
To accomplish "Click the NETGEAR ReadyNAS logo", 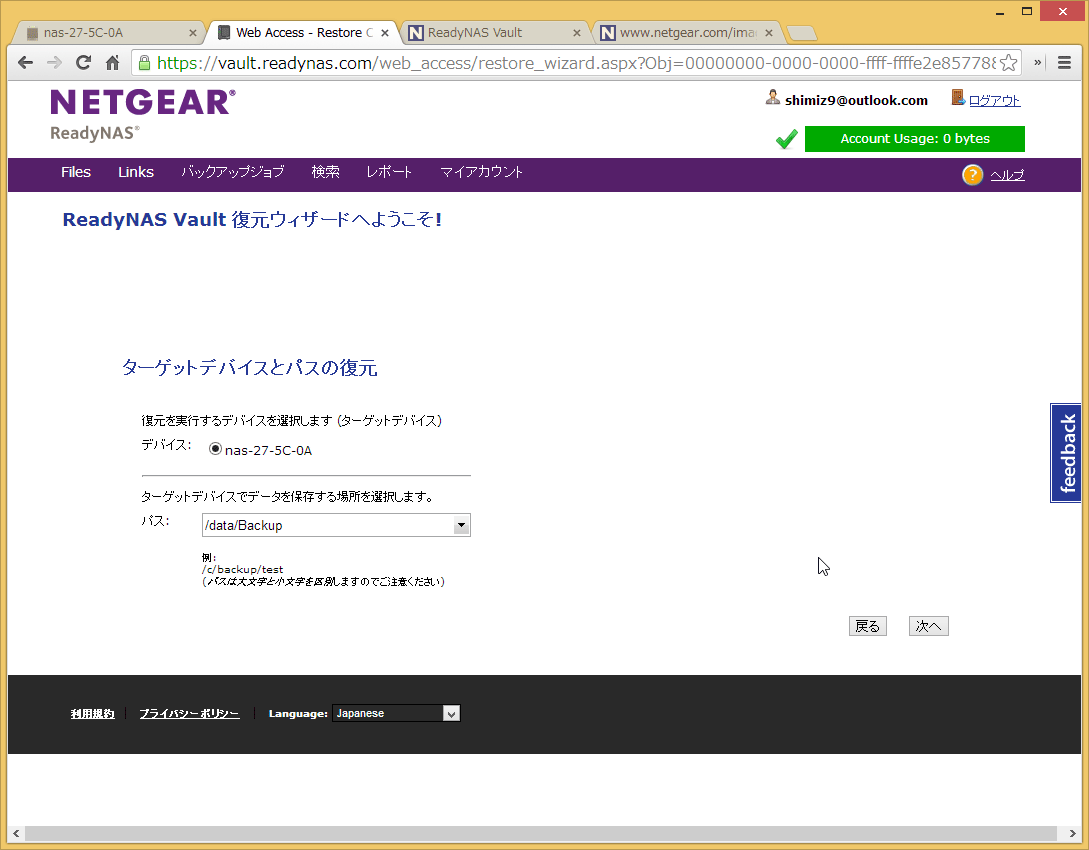I will tap(143, 114).
